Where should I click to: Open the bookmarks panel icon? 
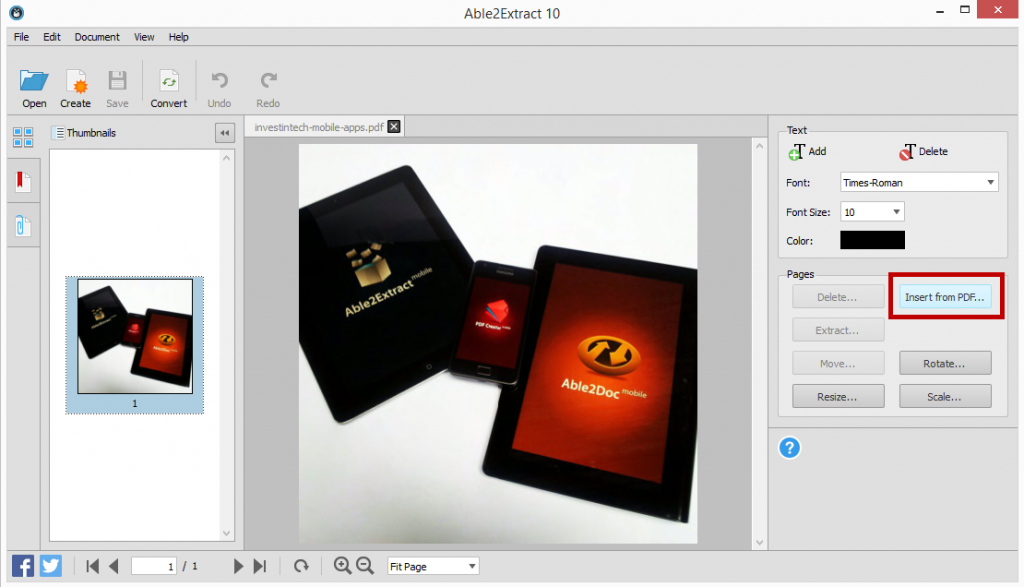click(23, 182)
